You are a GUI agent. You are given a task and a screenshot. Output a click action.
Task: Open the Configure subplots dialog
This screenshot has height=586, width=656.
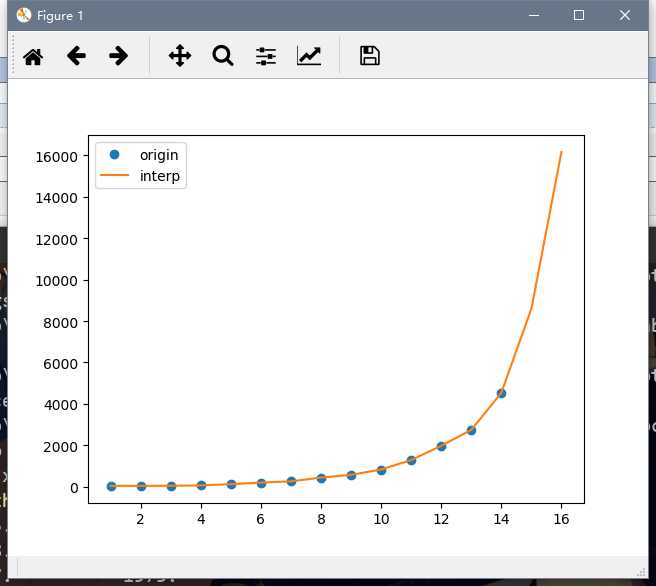tap(266, 56)
